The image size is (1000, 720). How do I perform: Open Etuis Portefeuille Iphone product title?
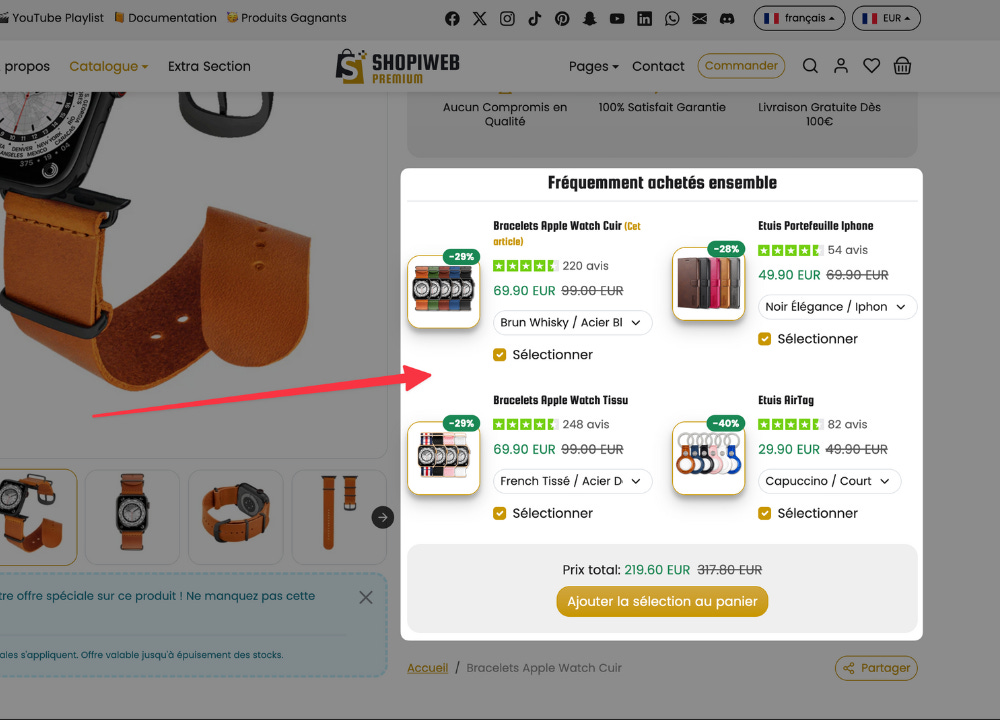click(815, 226)
